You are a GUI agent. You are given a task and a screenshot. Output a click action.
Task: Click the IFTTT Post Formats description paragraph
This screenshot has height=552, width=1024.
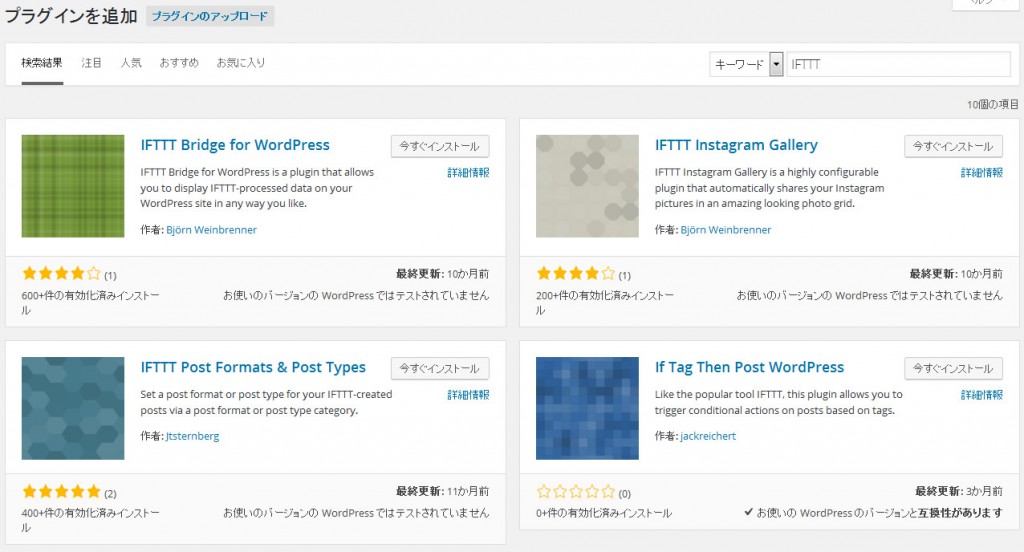(x=266, y=402)
